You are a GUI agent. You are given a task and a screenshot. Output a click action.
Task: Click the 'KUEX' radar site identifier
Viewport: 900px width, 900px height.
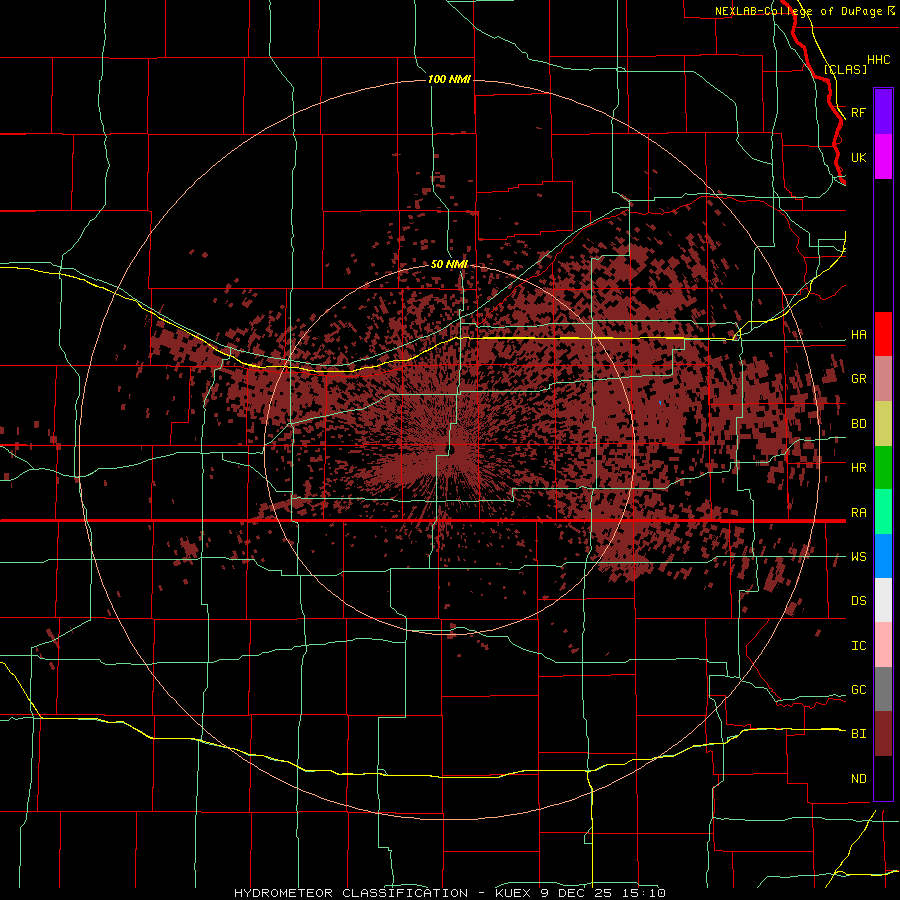[x=514, y=893]
